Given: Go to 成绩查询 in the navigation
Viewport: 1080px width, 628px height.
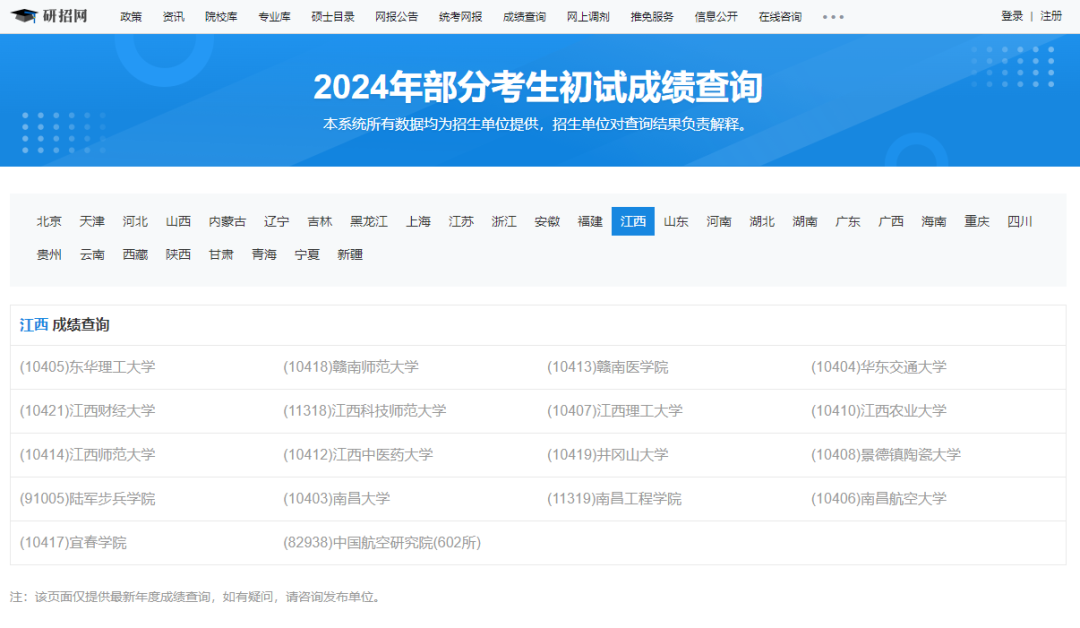Looking at the screenshot, I should (524, 17).
